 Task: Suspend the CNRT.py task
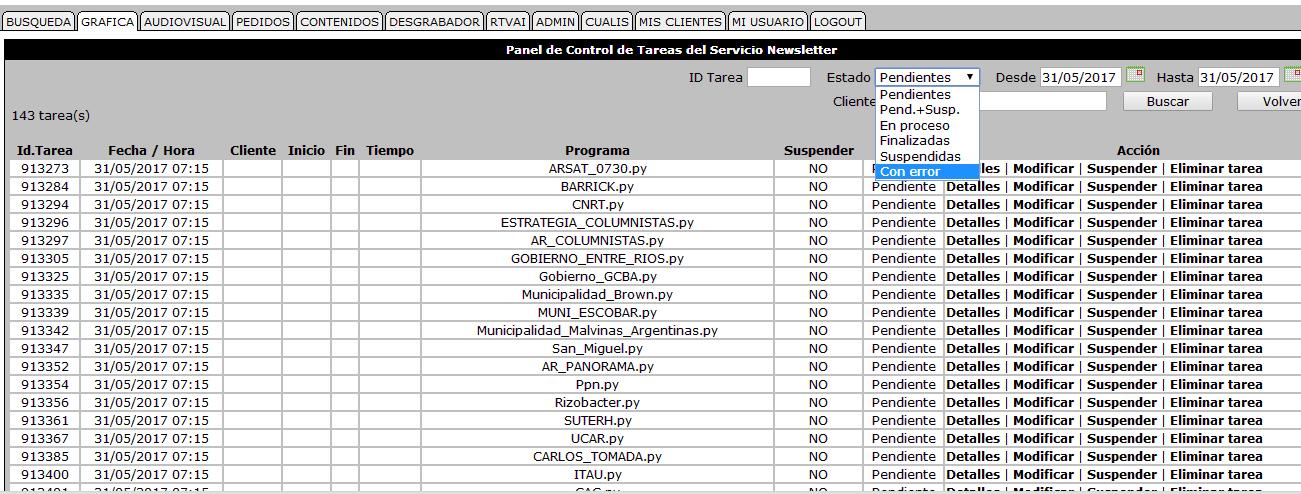click(x=1121, y=205)
